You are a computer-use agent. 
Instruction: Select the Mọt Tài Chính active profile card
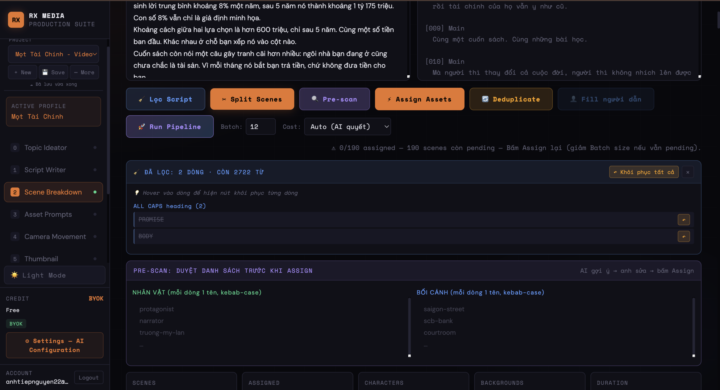pyautogui.click(x=53, y=111)
